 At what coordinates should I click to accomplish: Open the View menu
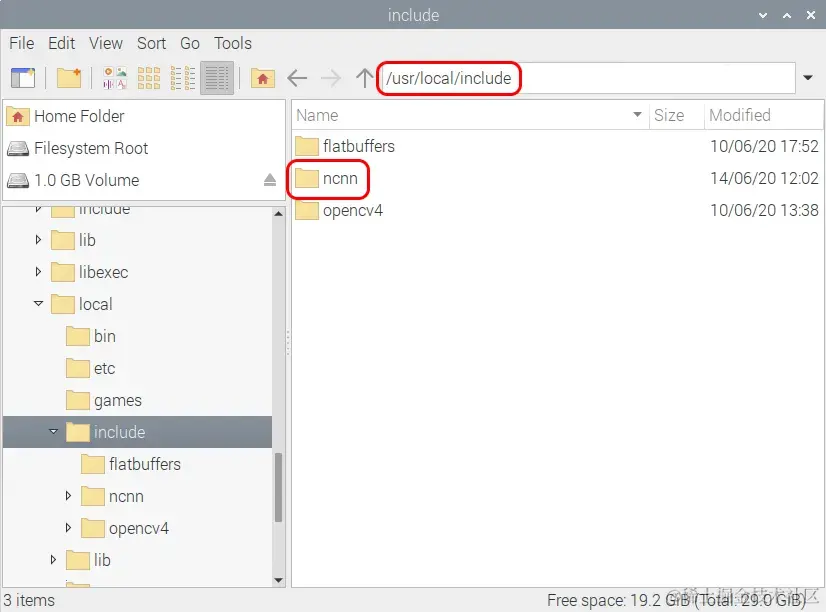coord(105,43)
